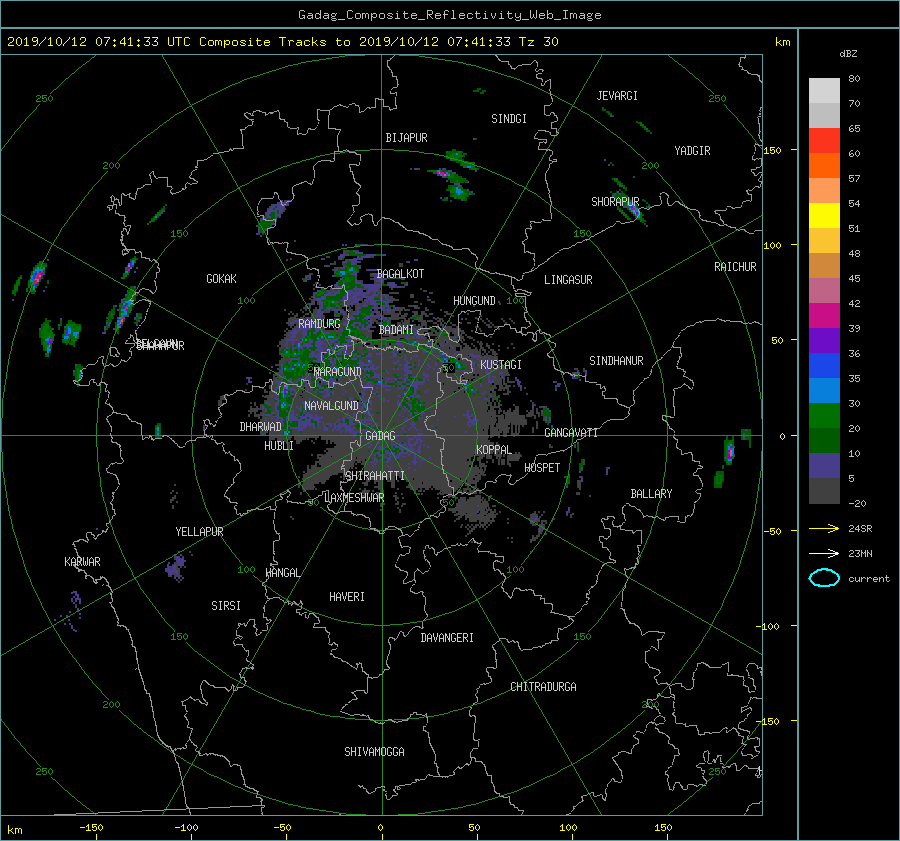Click the SIRSI label

pyautogui.click(x=226, y=606)
